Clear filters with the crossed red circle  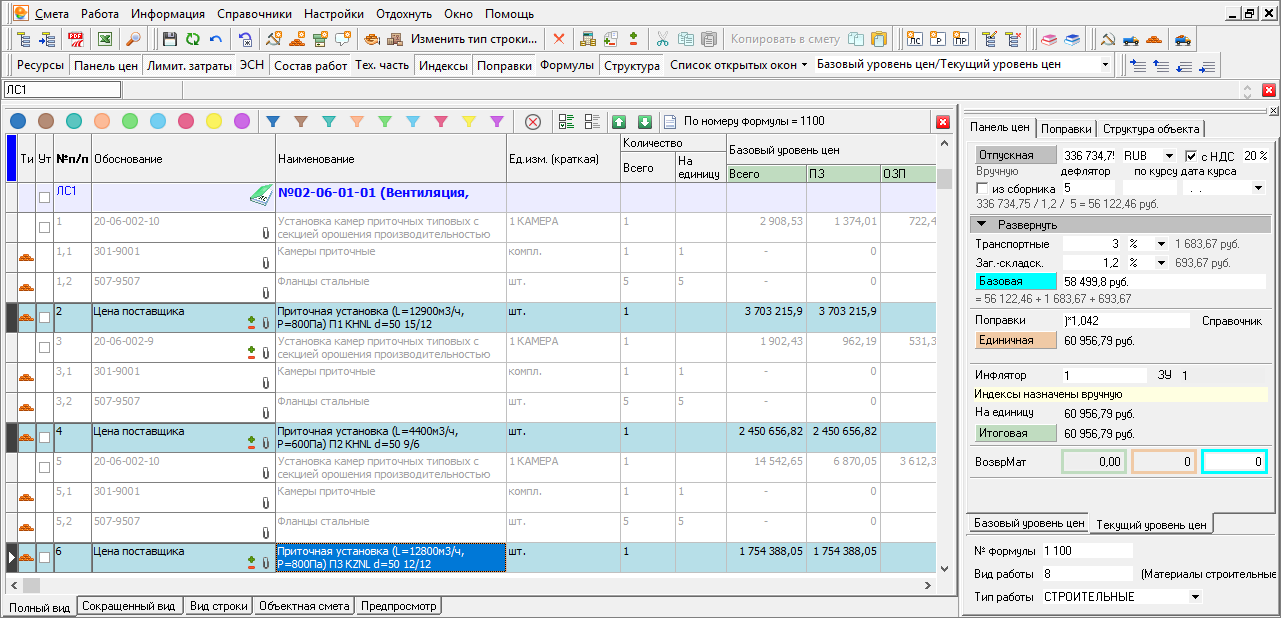533,121
